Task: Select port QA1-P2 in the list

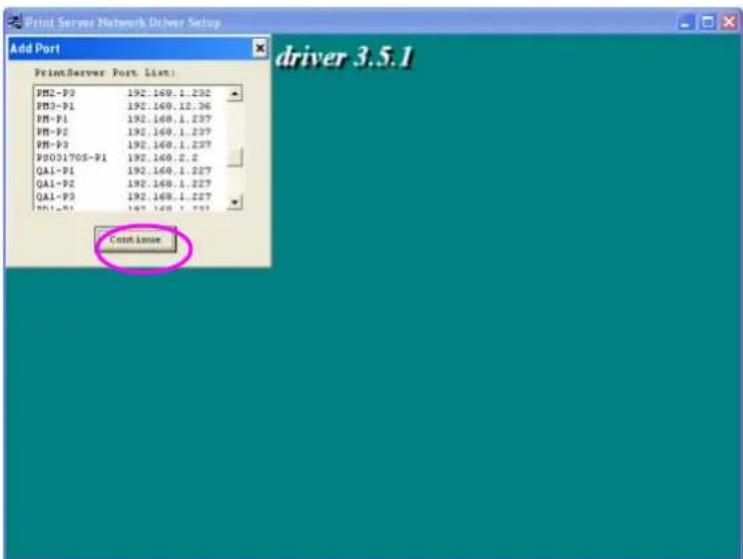Action: [130, 183]
